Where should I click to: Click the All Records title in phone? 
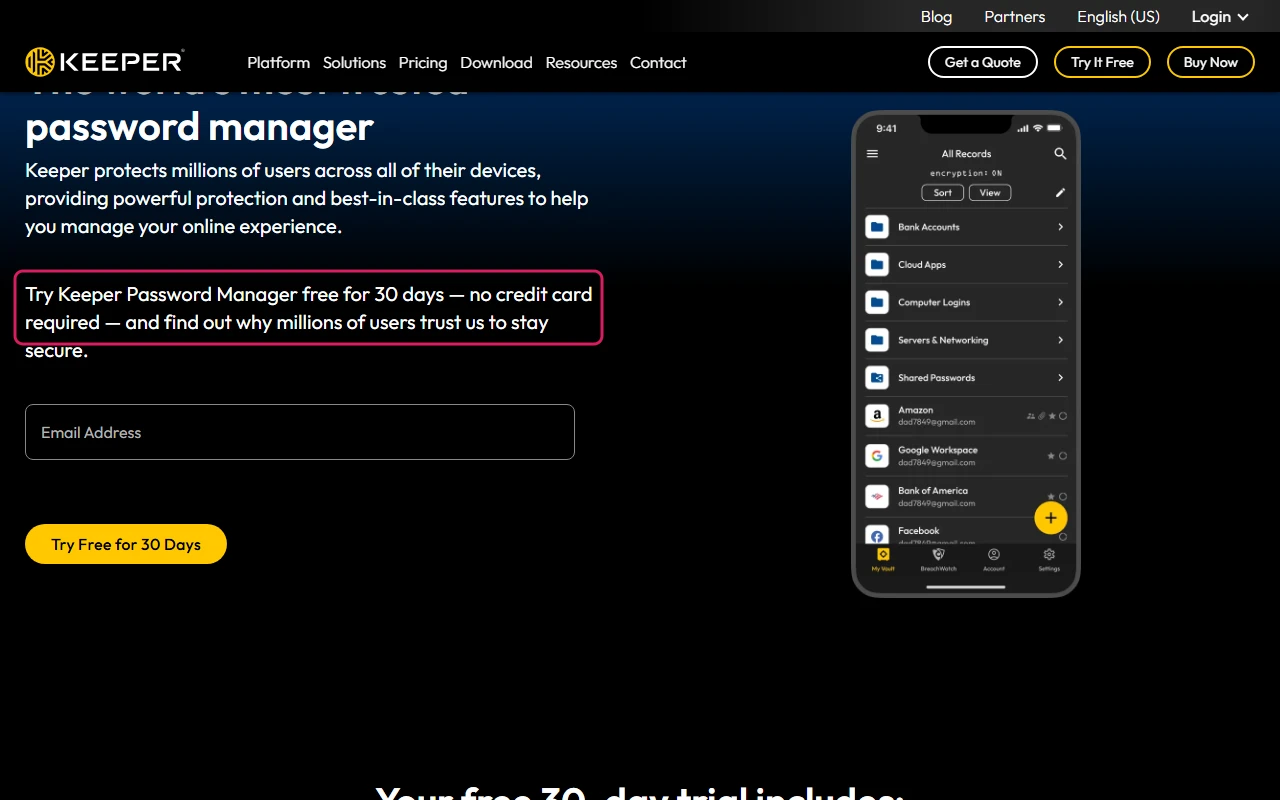coord(966,154)
